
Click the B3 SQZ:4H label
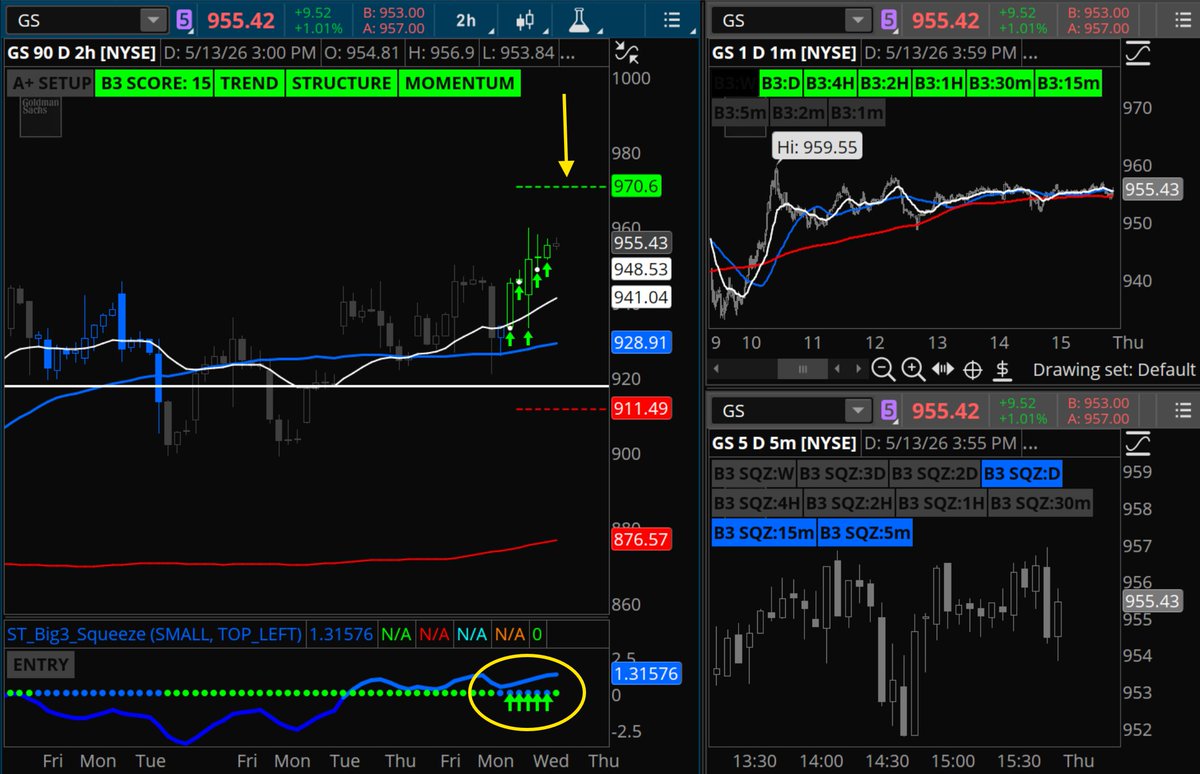[x=757, y=503]
